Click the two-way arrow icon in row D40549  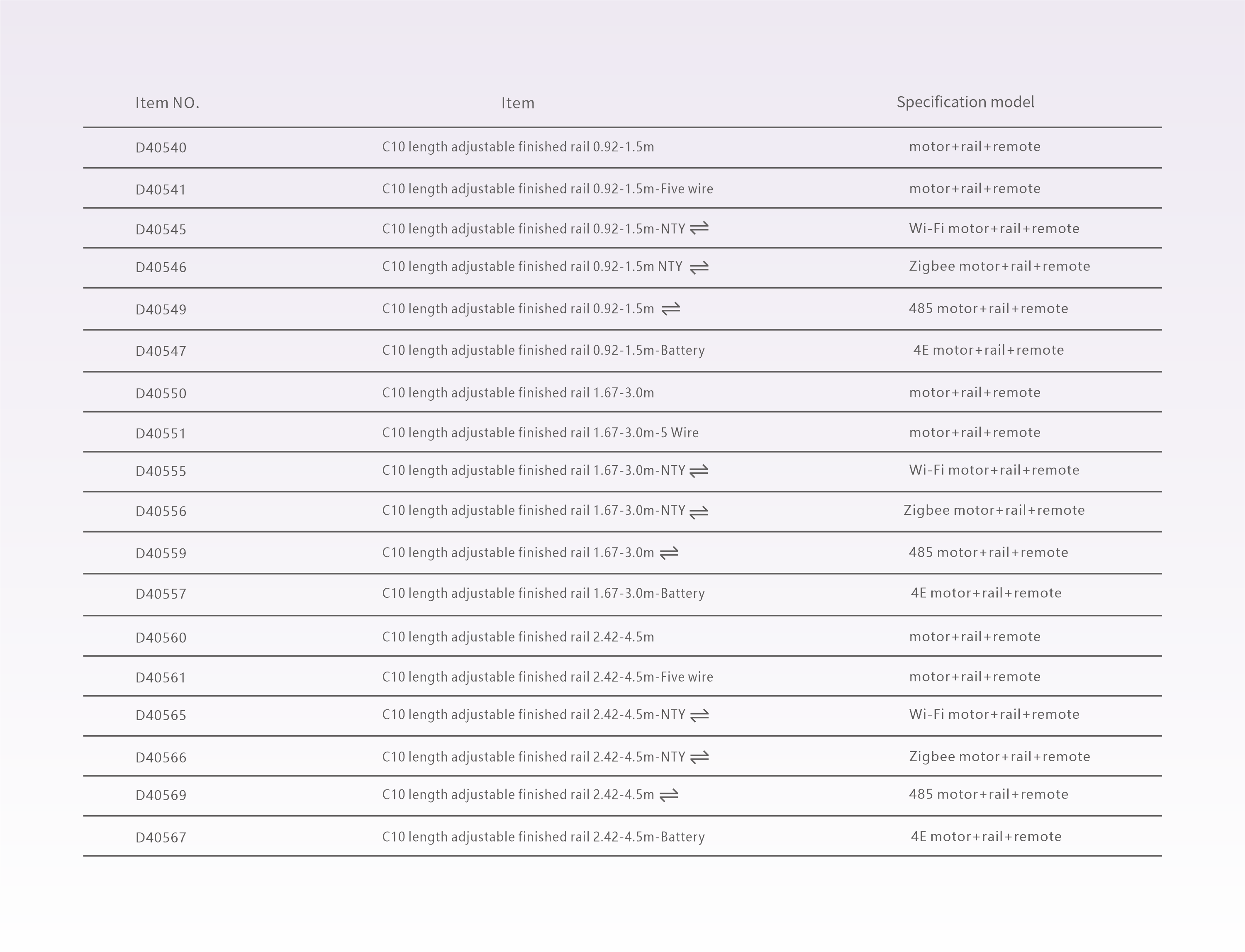pos(671,309)
